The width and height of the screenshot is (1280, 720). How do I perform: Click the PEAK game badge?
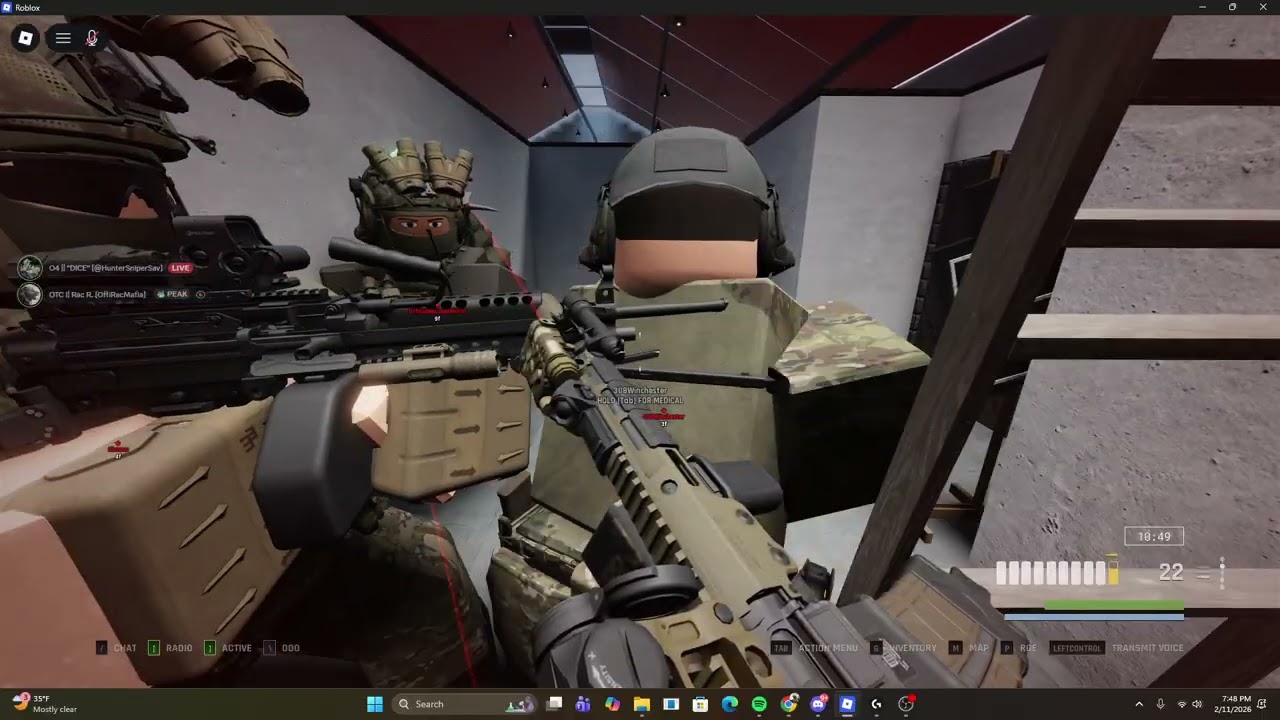172,294
